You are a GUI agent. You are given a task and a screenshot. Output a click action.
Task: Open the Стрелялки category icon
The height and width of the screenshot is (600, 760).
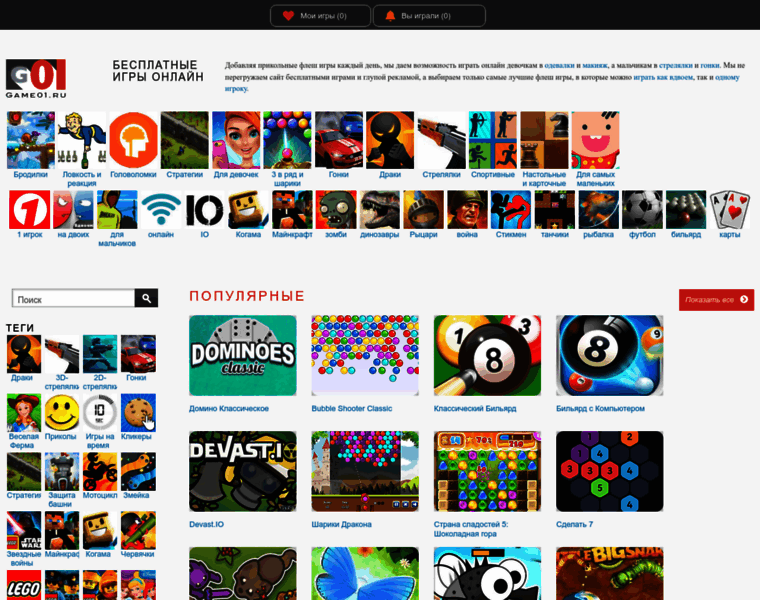(442, 140)
